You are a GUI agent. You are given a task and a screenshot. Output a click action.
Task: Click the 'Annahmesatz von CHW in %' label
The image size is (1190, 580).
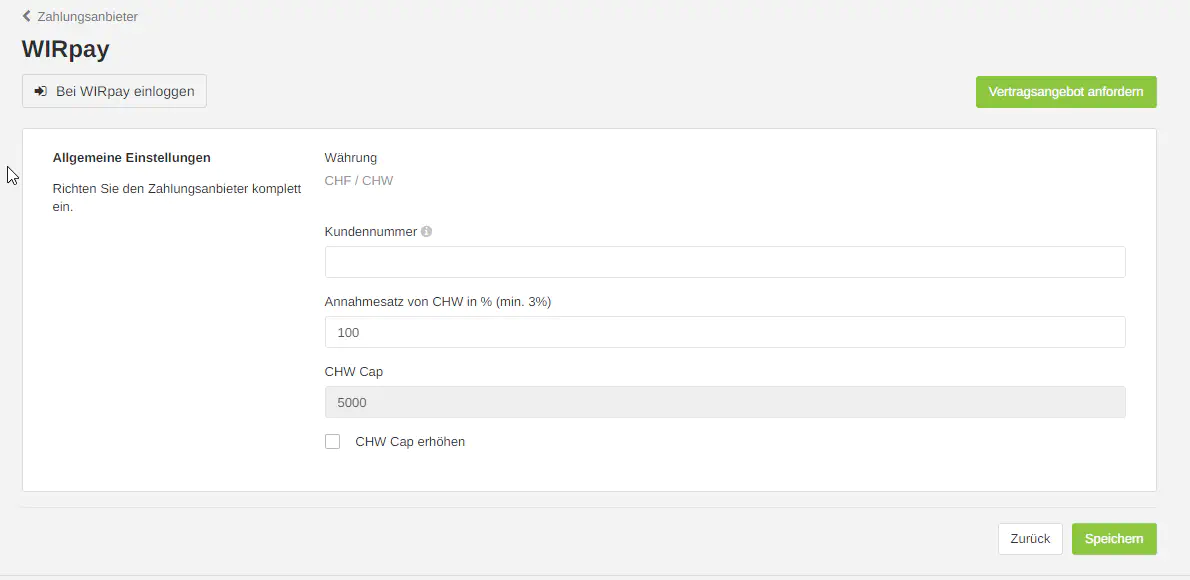tap(438, 301)
